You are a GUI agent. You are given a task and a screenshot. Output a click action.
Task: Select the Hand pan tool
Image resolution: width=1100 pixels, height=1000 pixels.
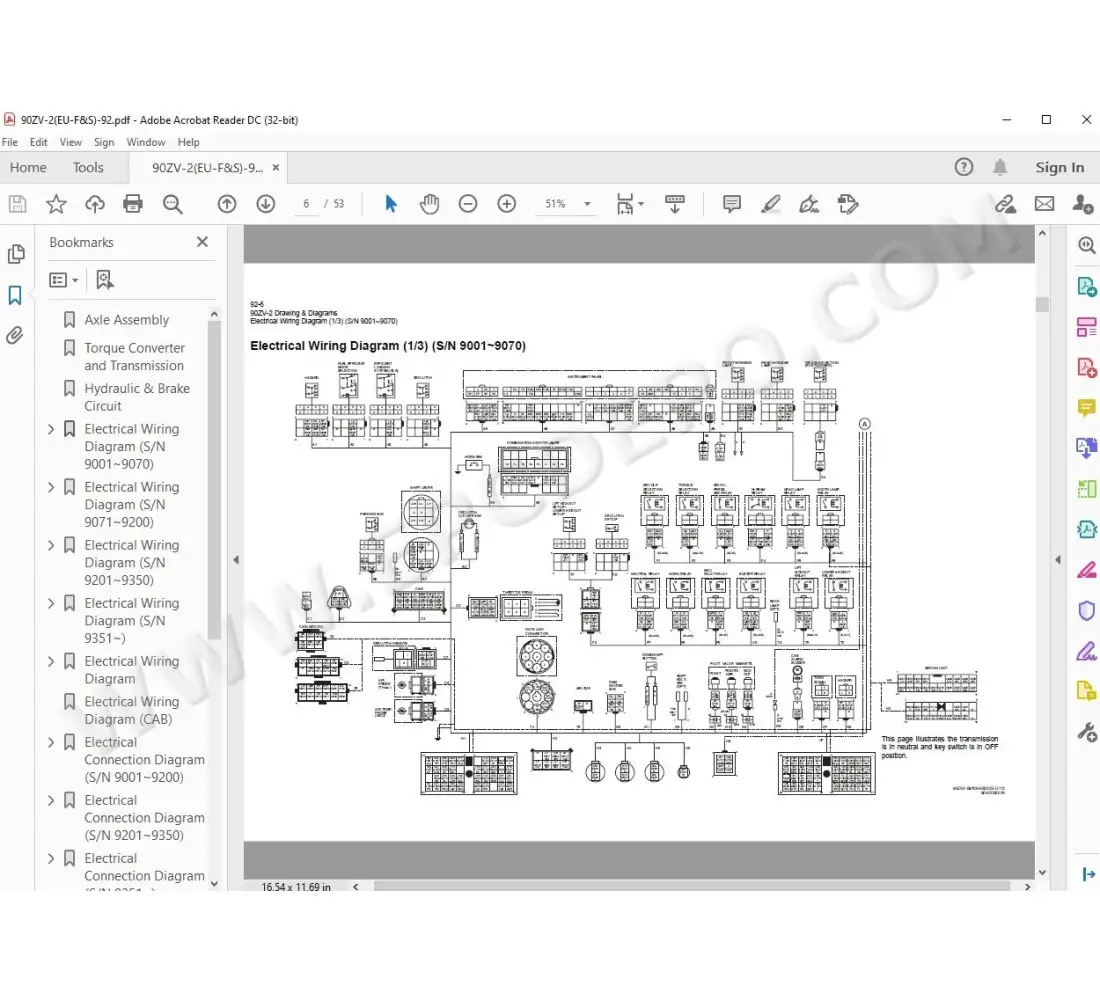click(x=429, y=204)
